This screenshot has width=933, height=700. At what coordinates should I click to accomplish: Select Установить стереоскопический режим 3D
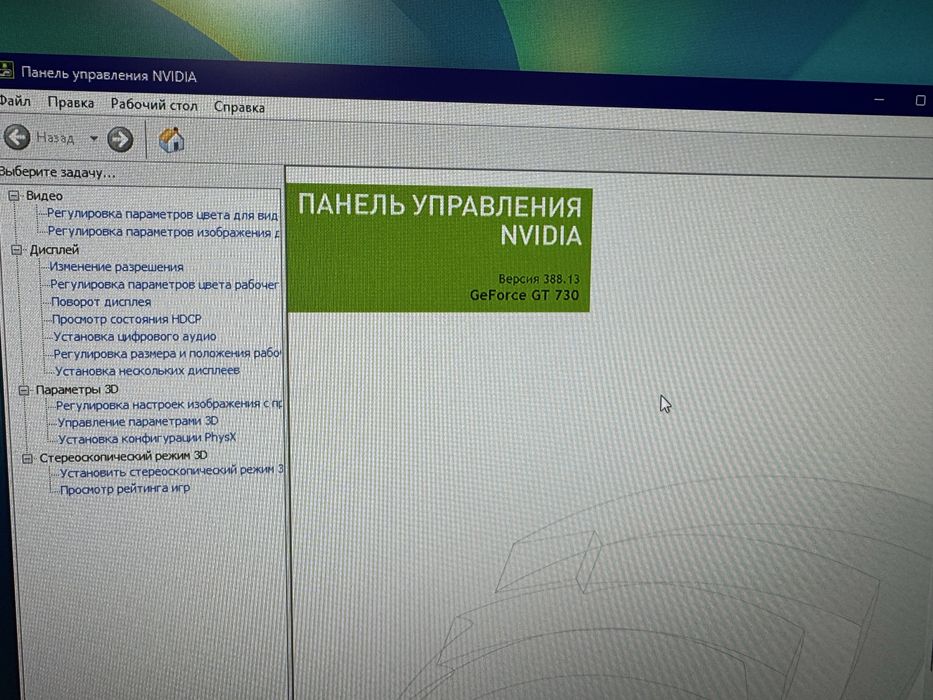(x=172, y=471)
